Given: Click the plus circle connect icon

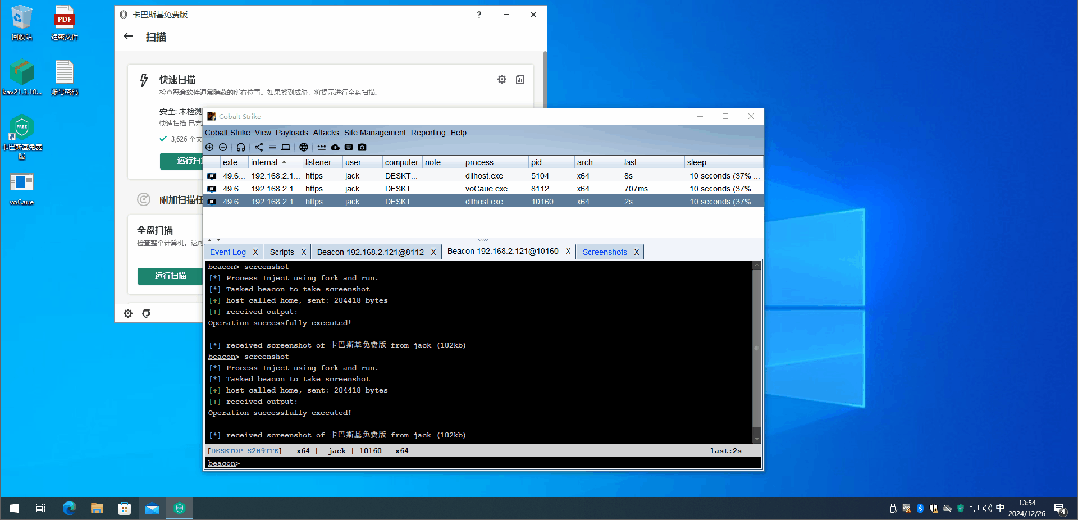Looking at the screenshot, I should (x=210, y=147).
